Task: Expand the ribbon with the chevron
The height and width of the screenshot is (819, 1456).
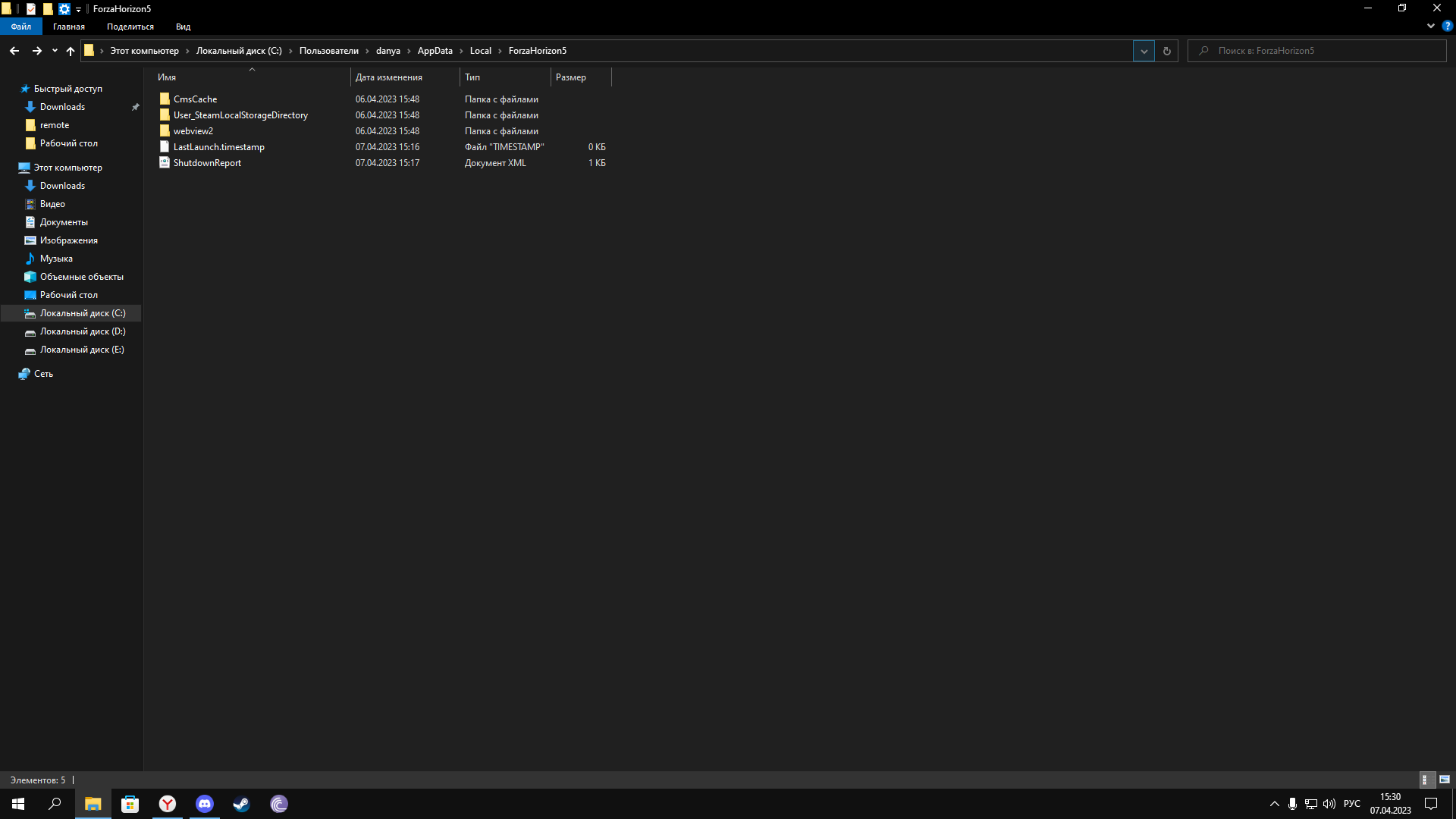Action: 1430,26
